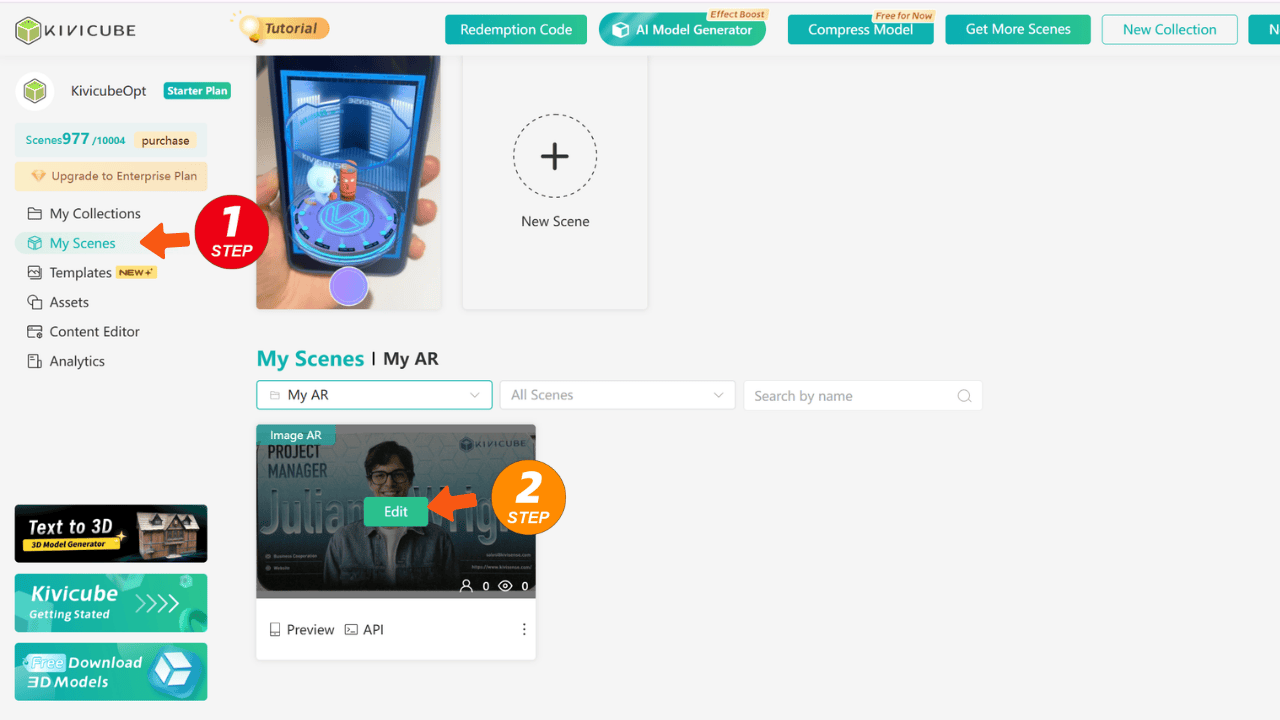Screen dimensions: 1280x720
Task: Click the Redemption Code button
Action: (x=516, y=29)
